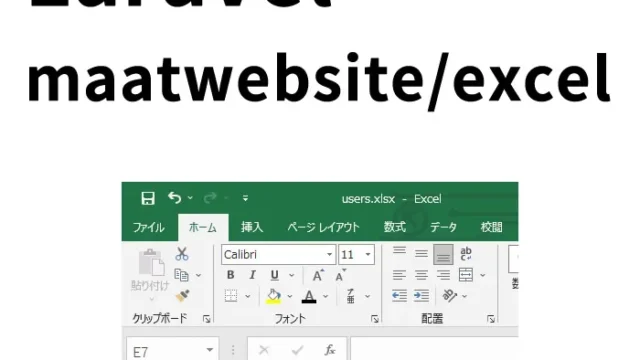Toggle Middle Align vertical alignment
This screenshot has height=360, width=640.
(421, 254)
